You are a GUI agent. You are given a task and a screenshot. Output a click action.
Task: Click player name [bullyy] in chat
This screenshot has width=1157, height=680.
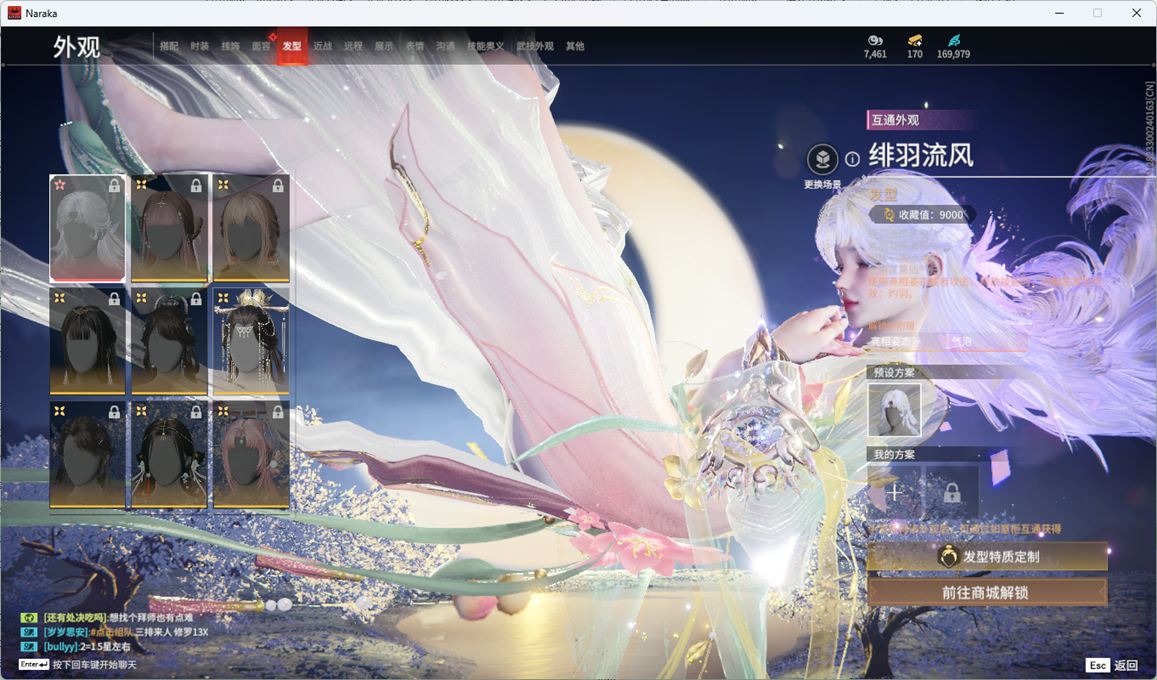[61, 647]
